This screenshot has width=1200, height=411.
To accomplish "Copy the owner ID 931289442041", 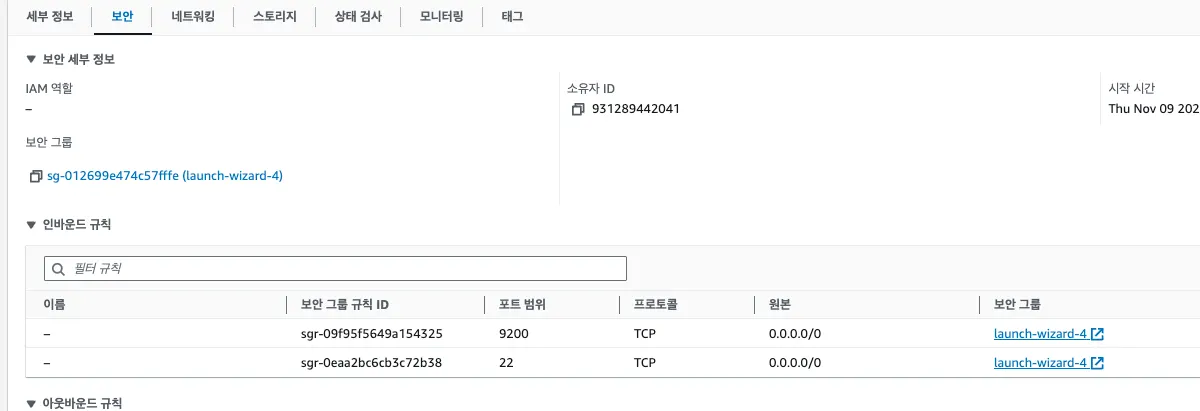I will click(577, 109).
